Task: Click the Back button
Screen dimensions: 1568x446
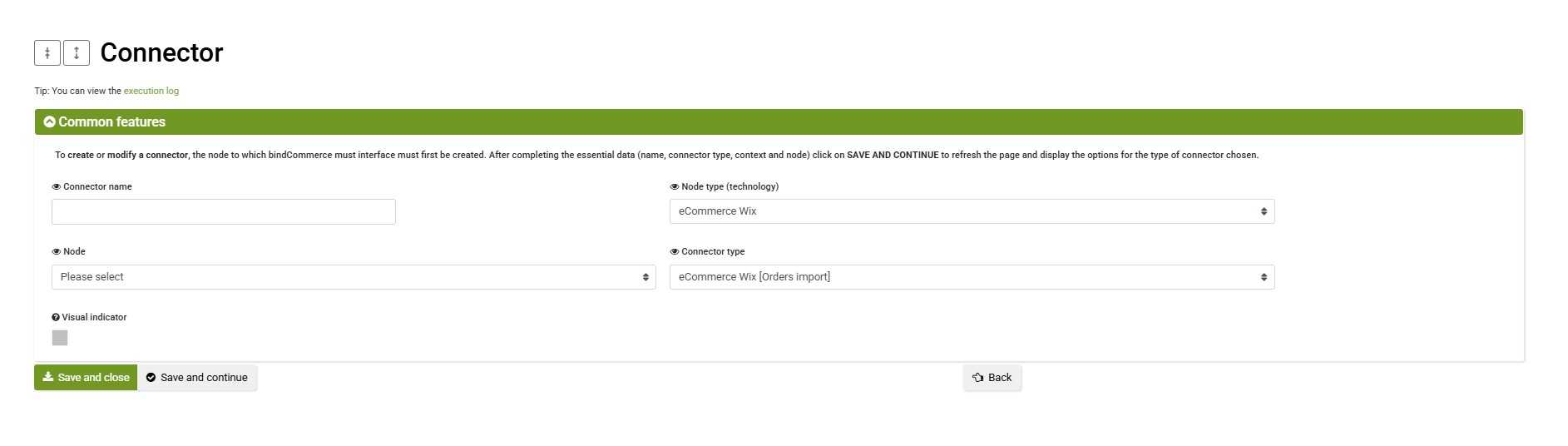Action: click(x=992, y=378)
